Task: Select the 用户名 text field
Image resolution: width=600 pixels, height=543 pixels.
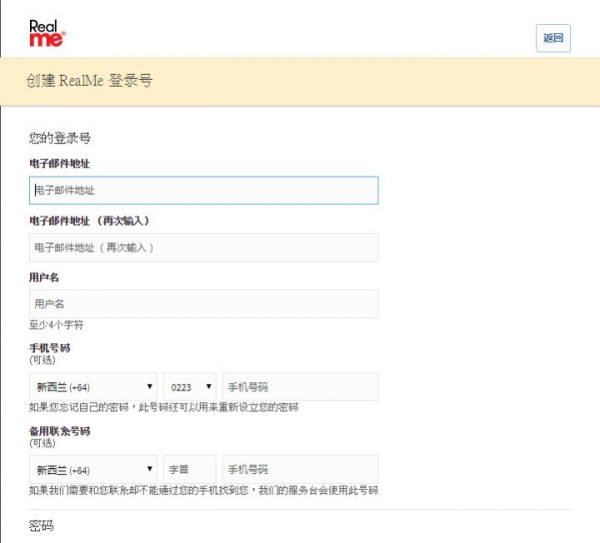Action: coord(203,303)
